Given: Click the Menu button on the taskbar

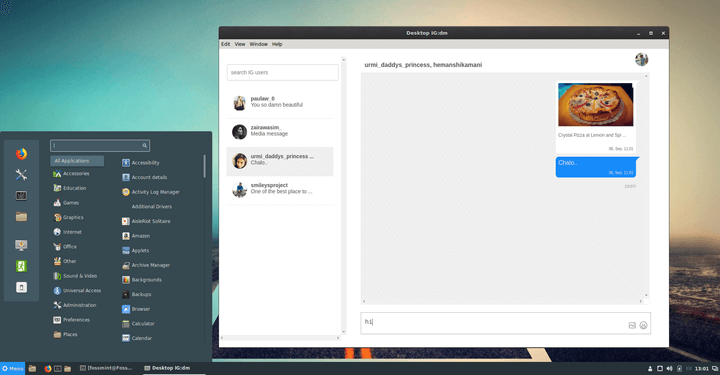Looking at the screenshot, I should (x=12, y=368).
